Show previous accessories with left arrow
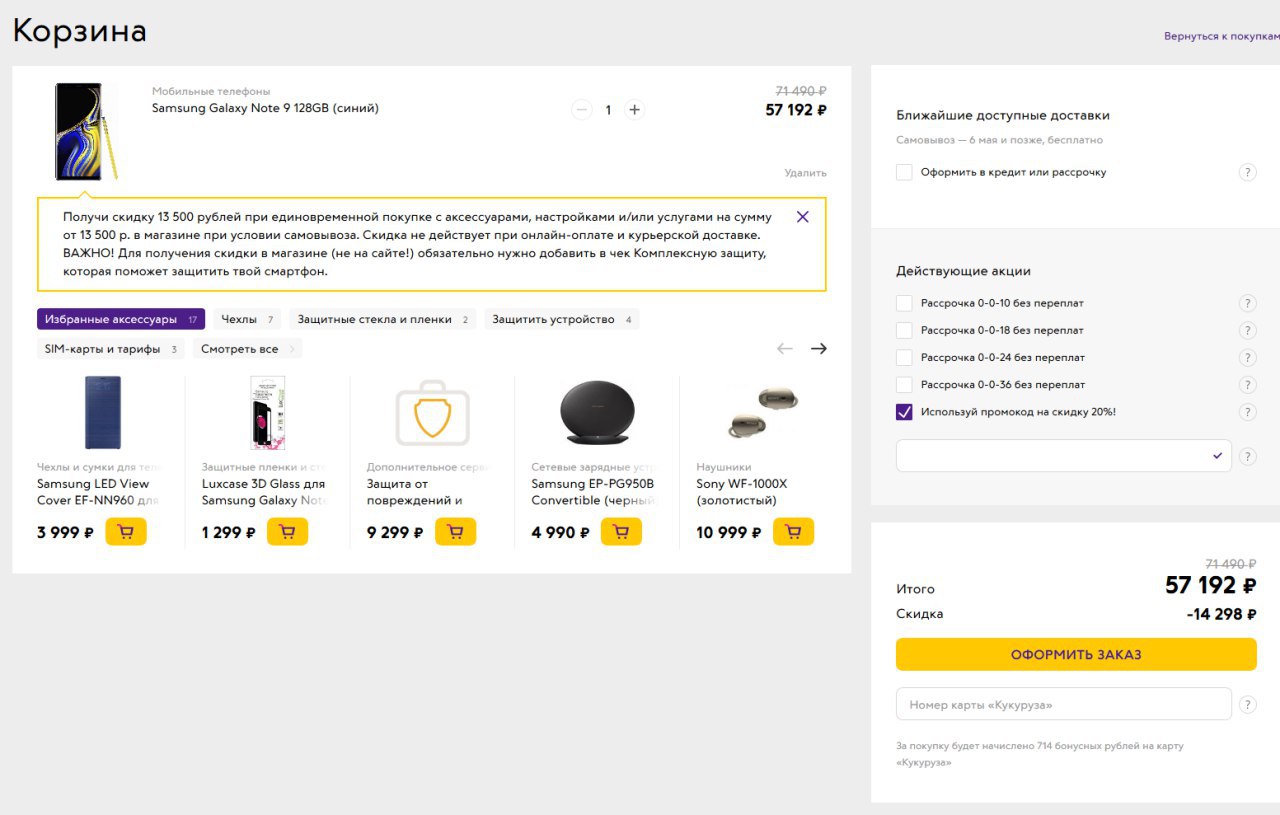Screen dimensions: 1280x815 pyautogui.click(x=785, y=348)
